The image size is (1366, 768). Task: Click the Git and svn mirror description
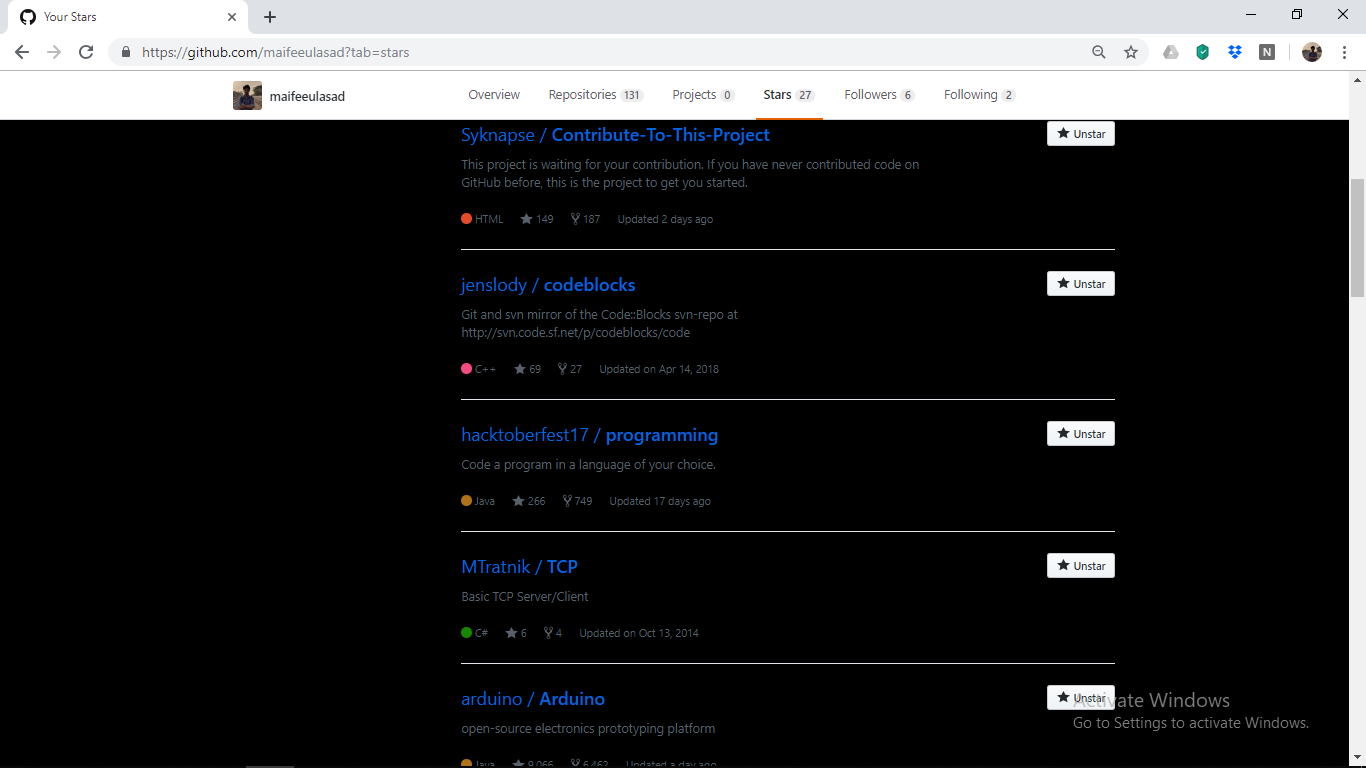point(599,324)
